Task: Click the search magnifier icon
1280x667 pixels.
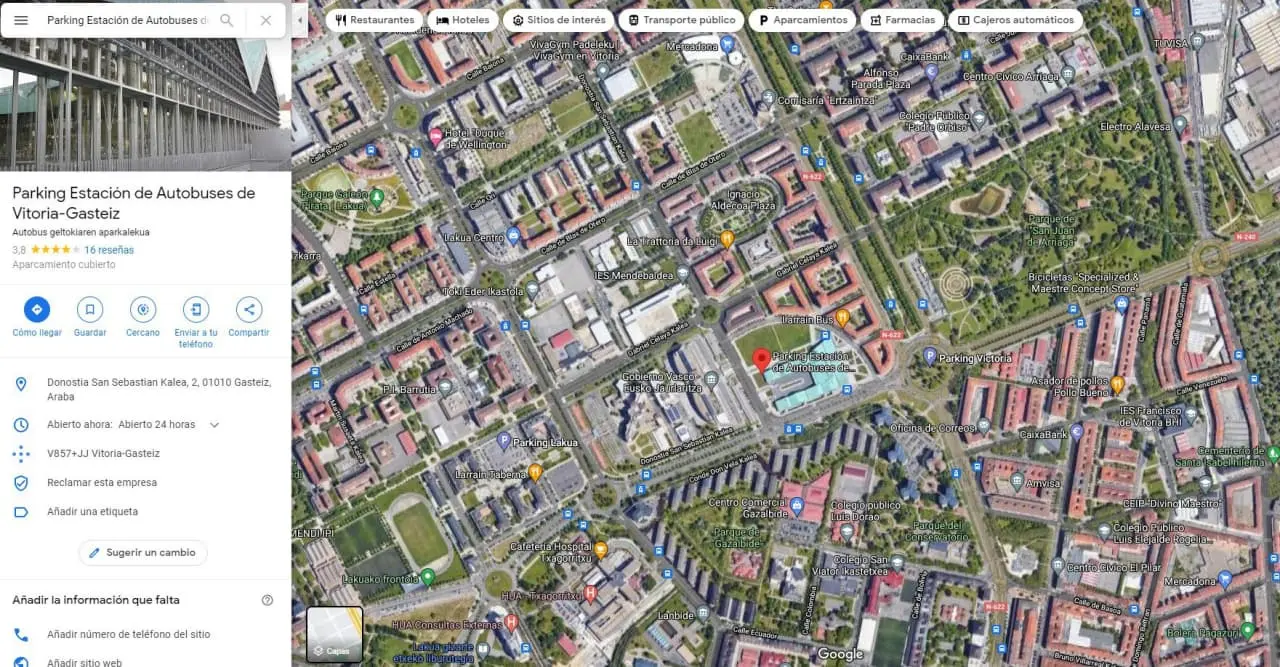Action: click(227, 20)
